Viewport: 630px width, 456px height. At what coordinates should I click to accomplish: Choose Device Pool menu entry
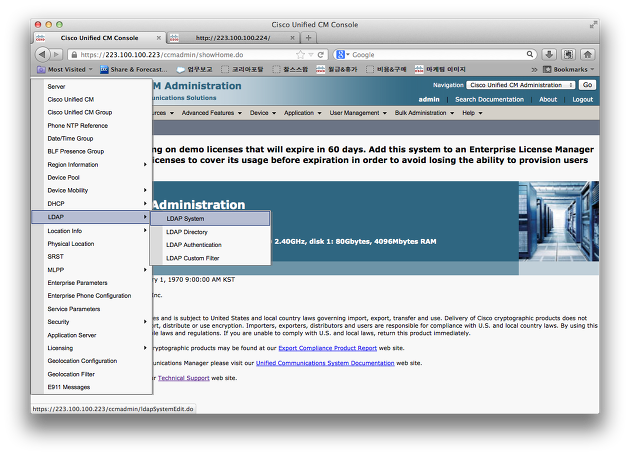(92, 177)
